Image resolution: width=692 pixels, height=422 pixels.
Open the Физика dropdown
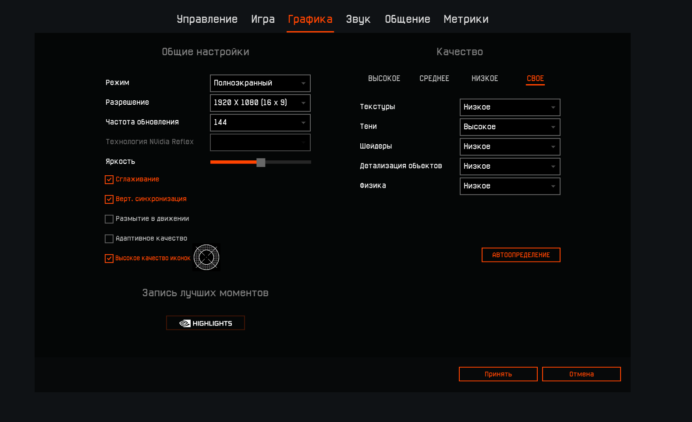[510, 186]
